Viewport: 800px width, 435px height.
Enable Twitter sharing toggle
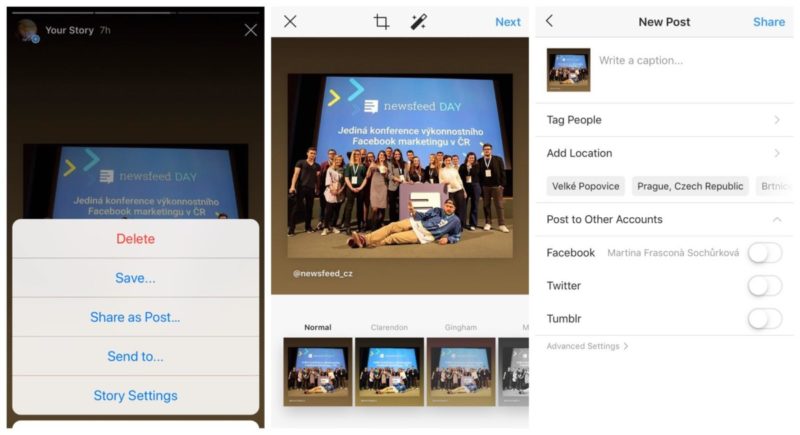click(765, 286)
